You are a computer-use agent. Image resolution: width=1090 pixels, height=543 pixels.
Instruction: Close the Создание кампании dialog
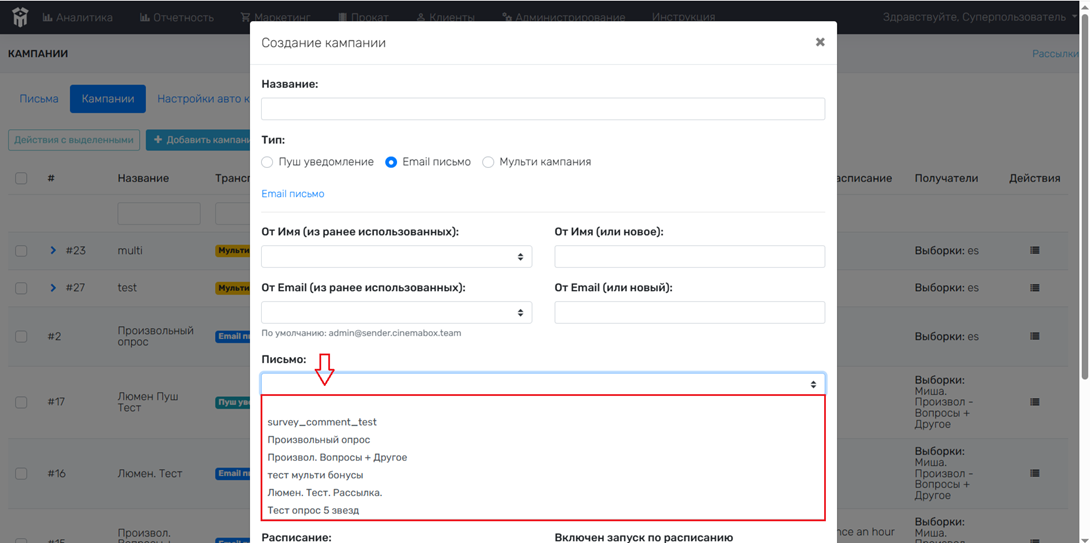[820, 42]
